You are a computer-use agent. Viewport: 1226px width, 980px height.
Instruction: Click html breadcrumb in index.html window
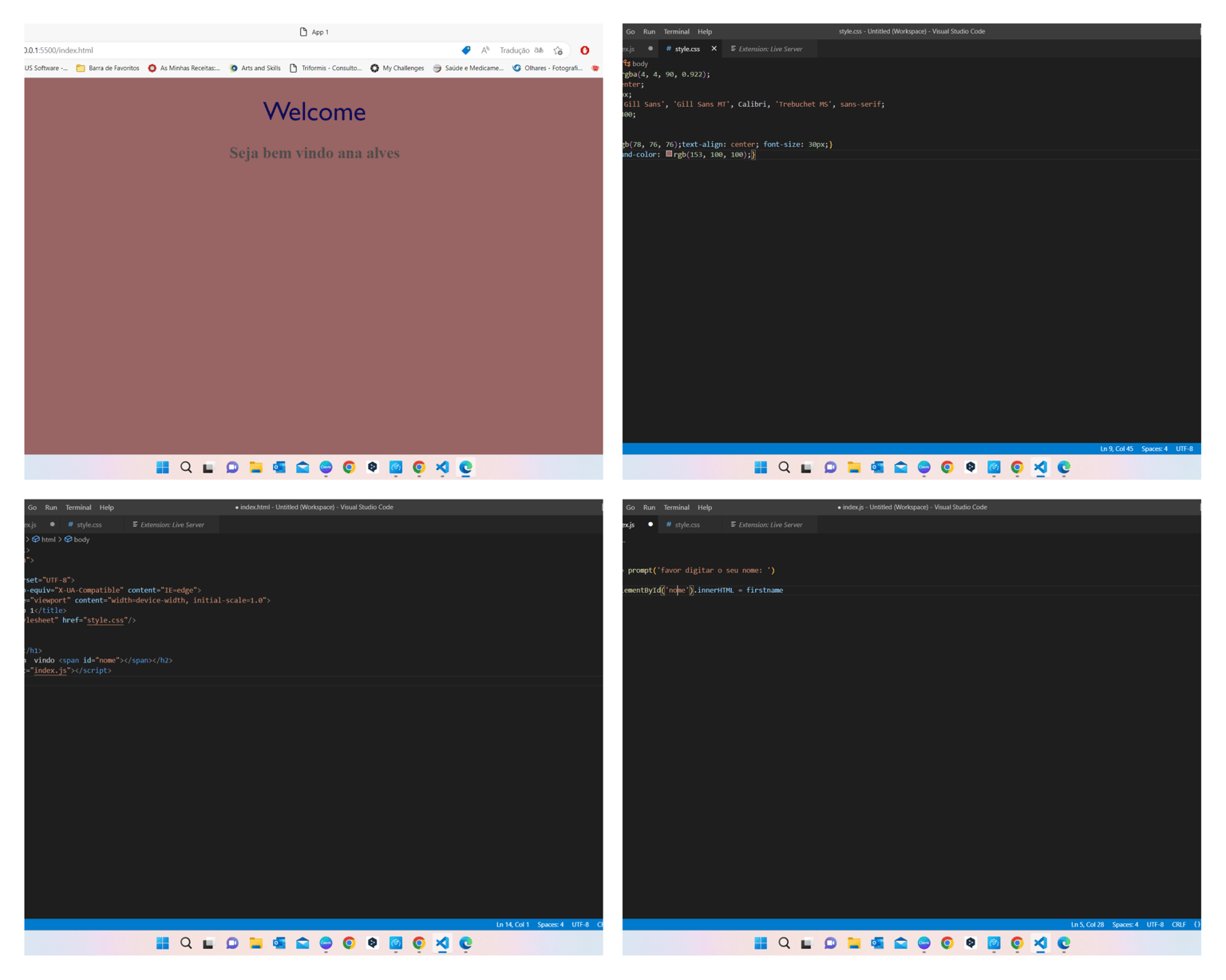[44, 539]
